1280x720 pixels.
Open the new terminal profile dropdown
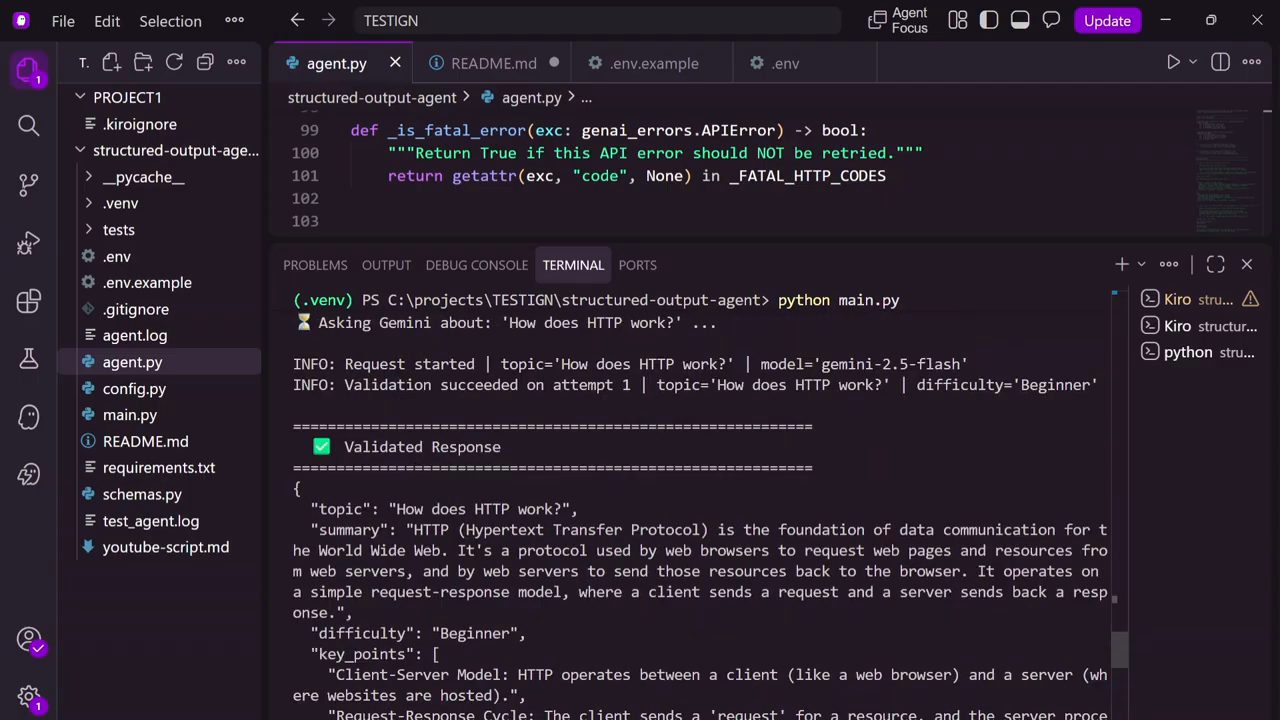(x=1141, y=264)
